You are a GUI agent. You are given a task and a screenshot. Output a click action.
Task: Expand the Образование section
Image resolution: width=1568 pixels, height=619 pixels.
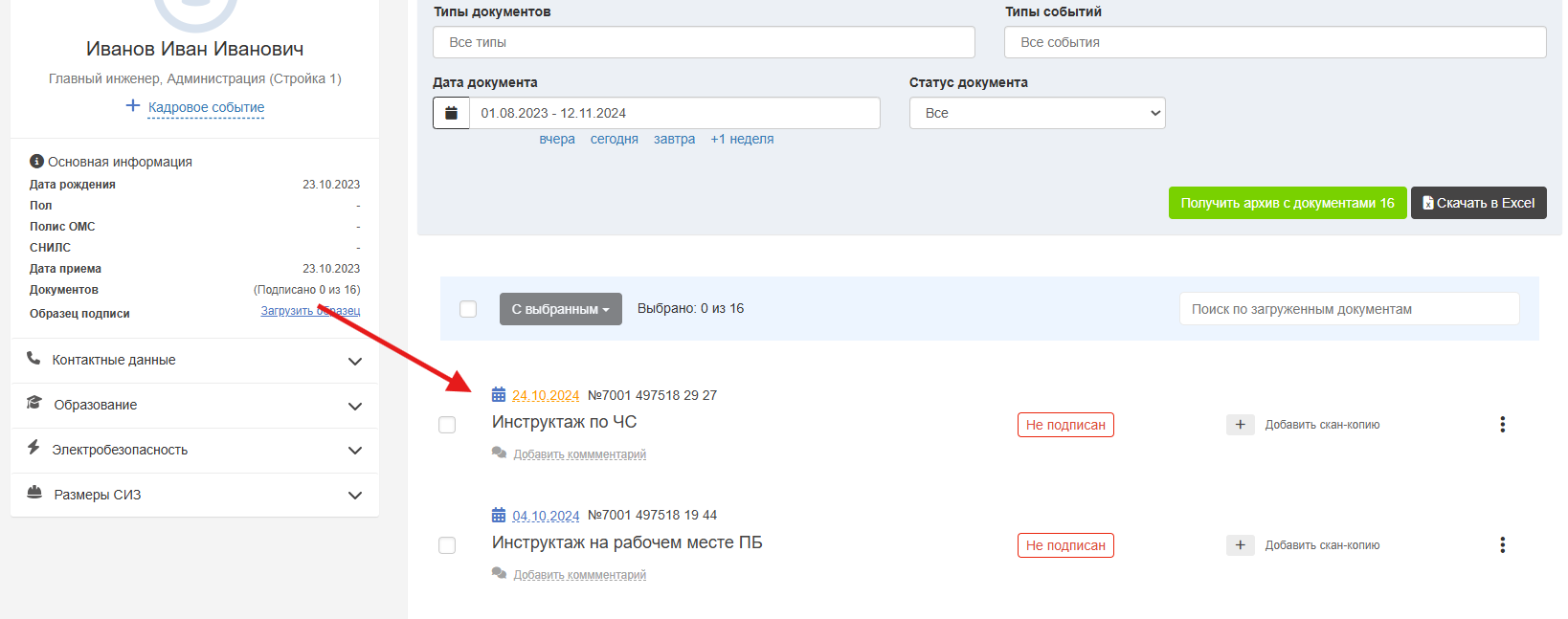(194, 406)
